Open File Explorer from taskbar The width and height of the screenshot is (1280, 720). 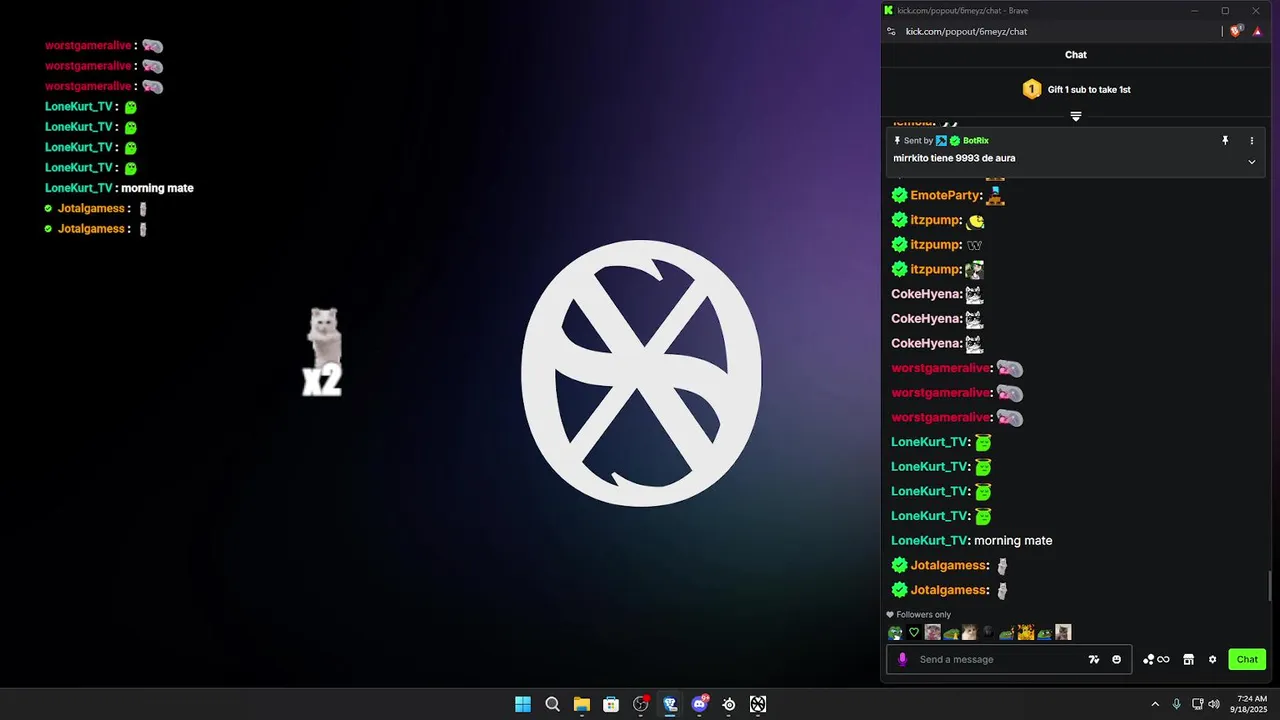pos(582,704)
